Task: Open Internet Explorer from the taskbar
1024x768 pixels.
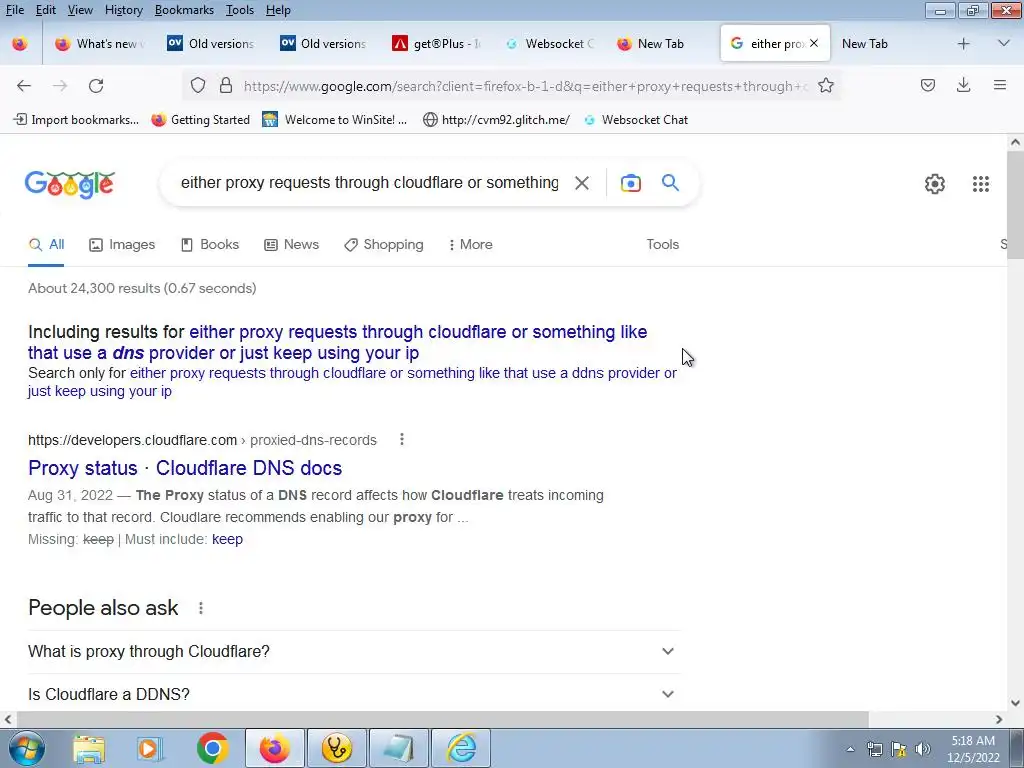Action: tap(461, 748)
